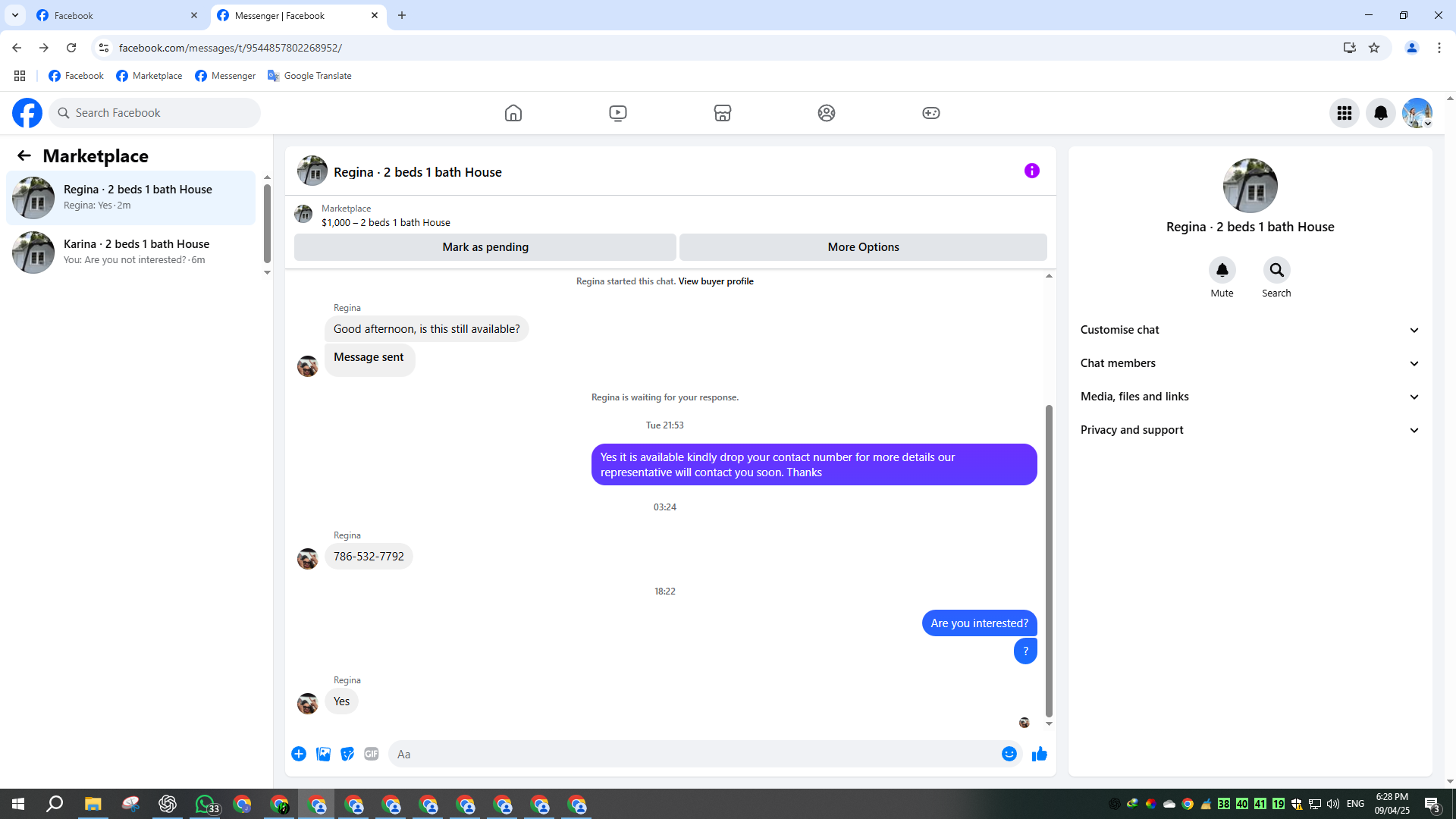Click Mark as pending button

tap(485, 247)
